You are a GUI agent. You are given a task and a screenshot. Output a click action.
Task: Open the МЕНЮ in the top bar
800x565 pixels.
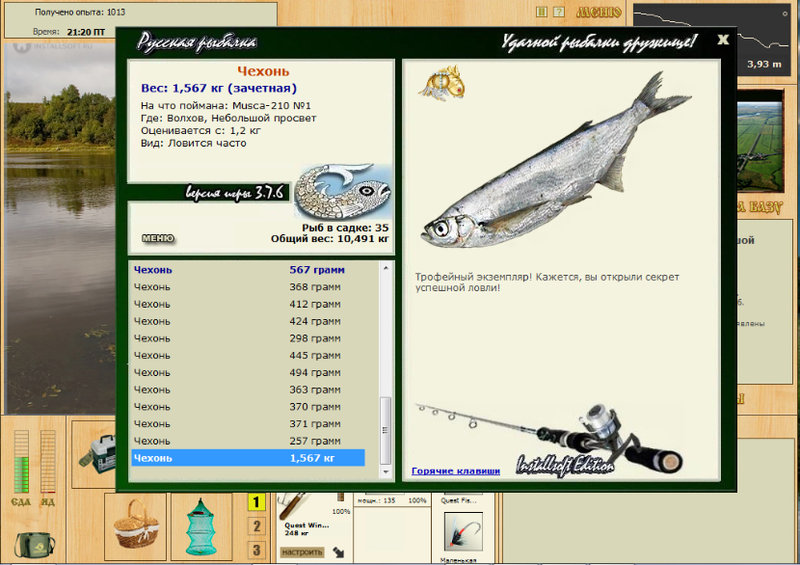(x=598, y=12)
